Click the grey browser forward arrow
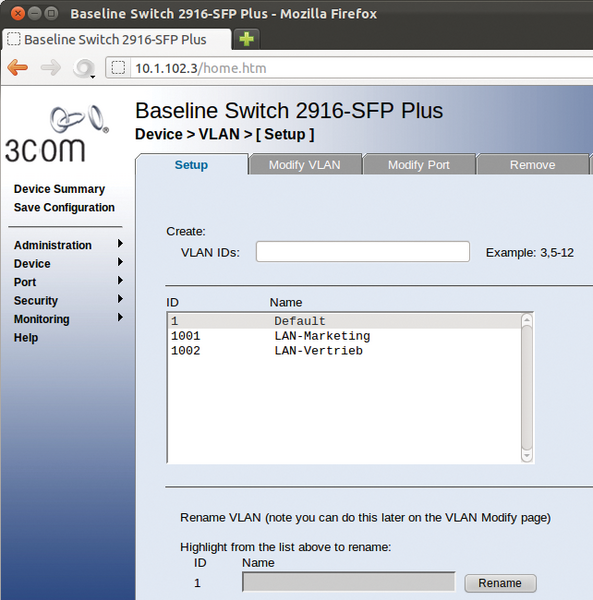 click(x=51, y=68)
